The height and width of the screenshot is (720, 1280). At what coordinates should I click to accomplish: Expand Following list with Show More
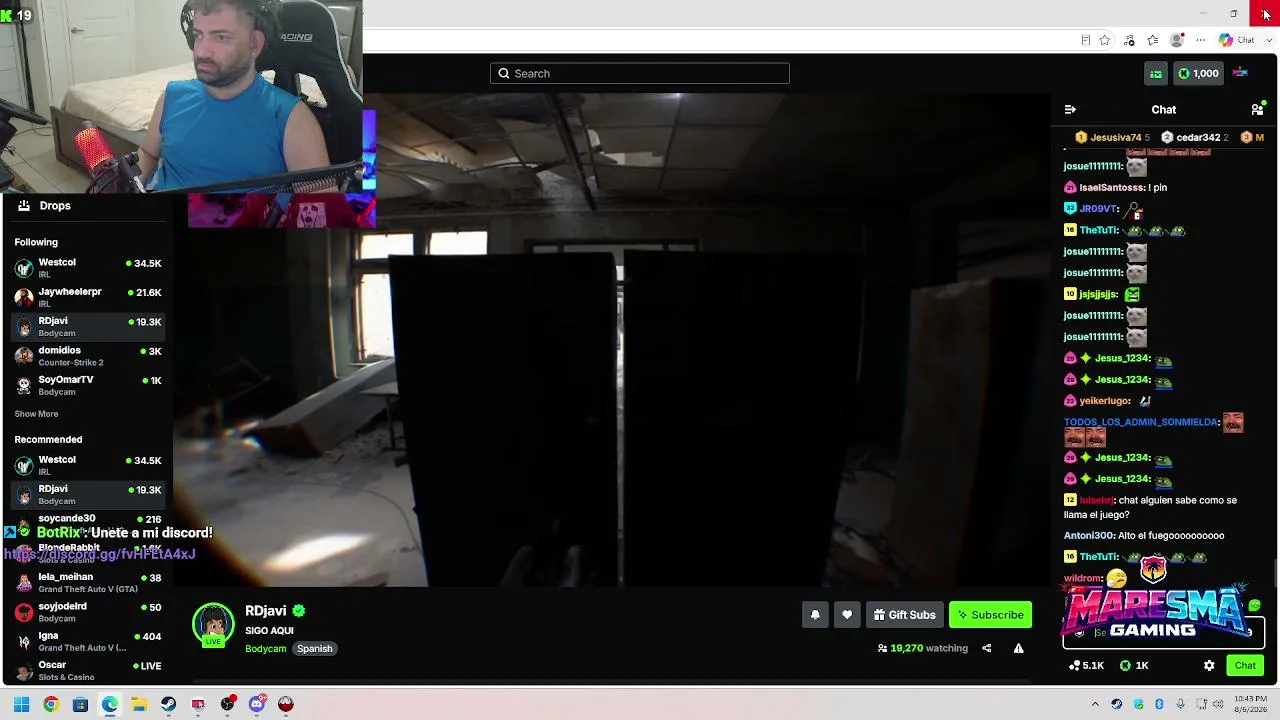[x=36, y=414]
